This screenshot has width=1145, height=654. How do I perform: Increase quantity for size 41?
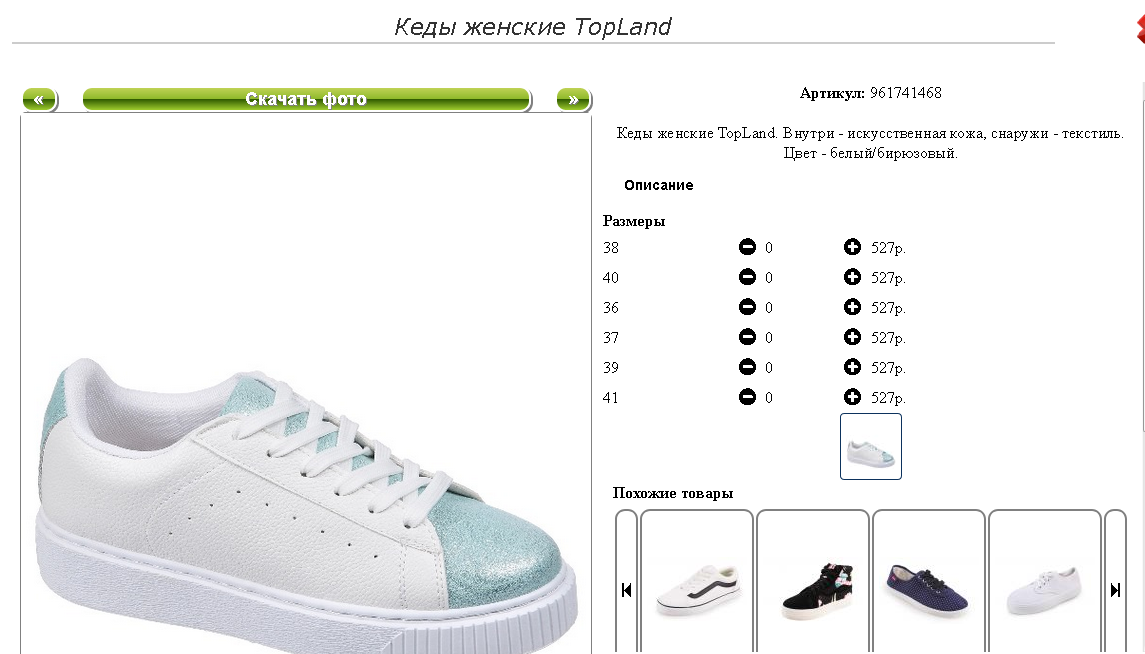coord(852,397)
